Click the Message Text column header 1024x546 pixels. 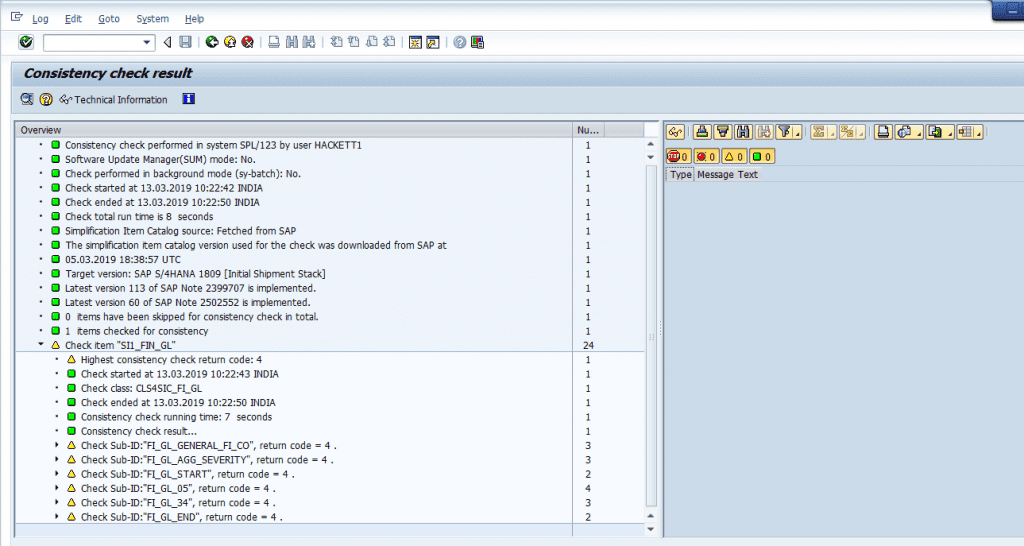point(727,175)
